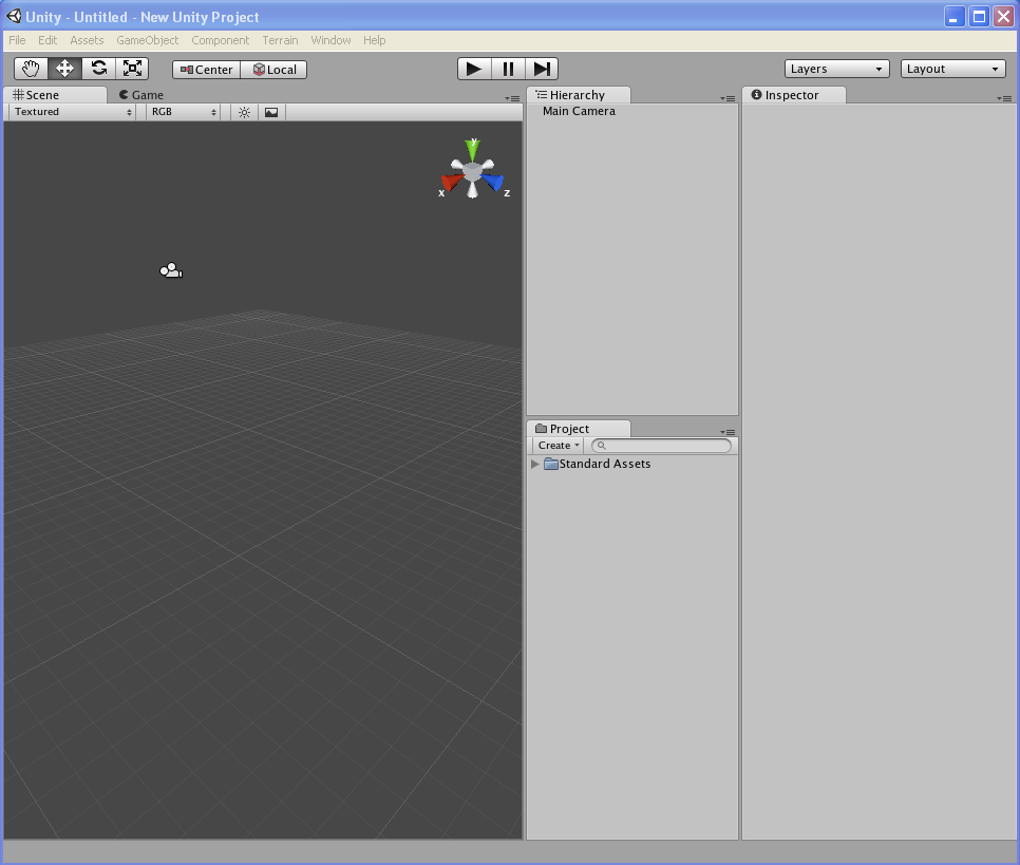The image size is (1020, 865).
Task: Switch to the Game tab
Action: 141,95
